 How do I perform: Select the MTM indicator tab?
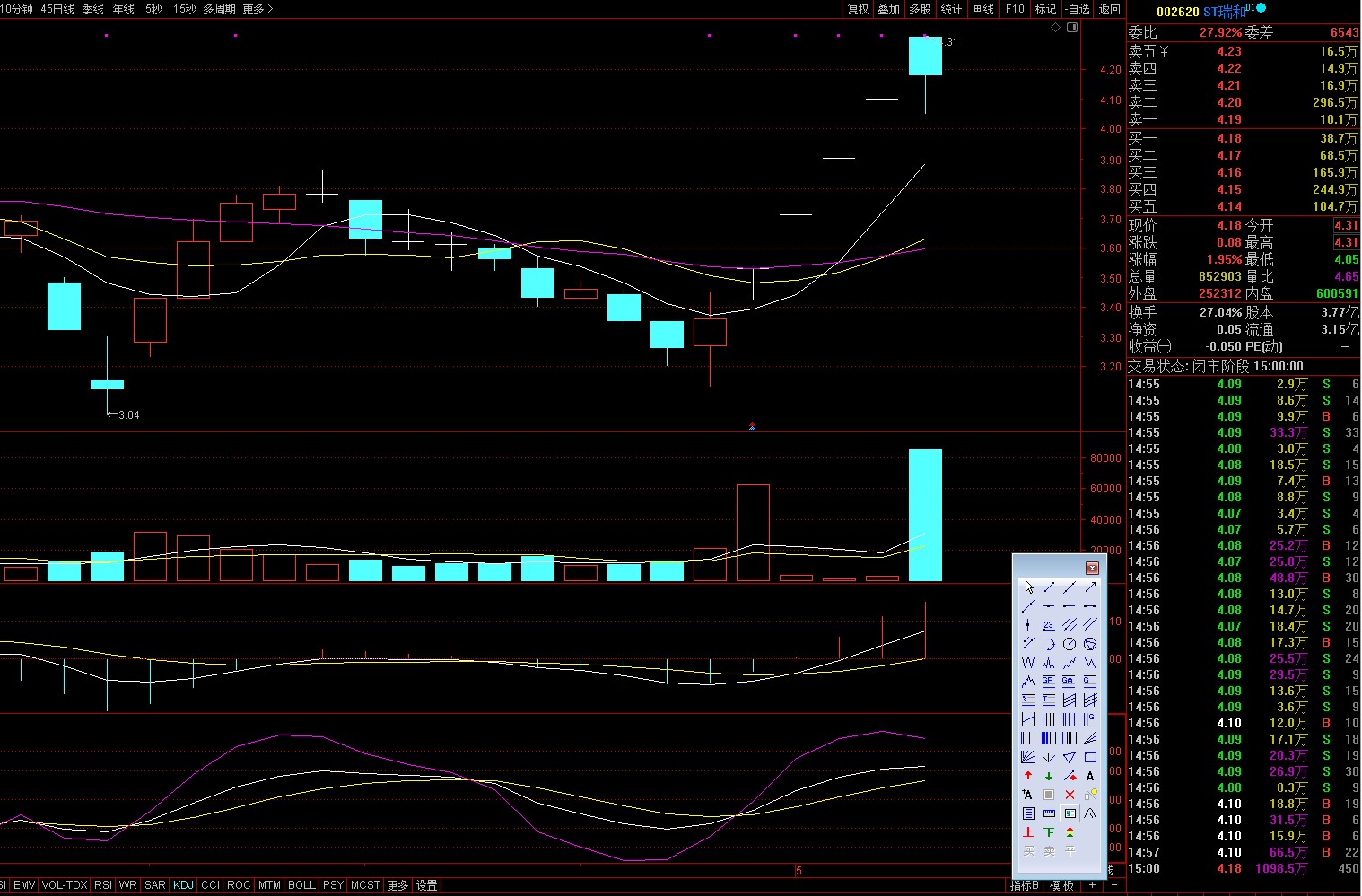pyautogui.click(x=269, y=885)
